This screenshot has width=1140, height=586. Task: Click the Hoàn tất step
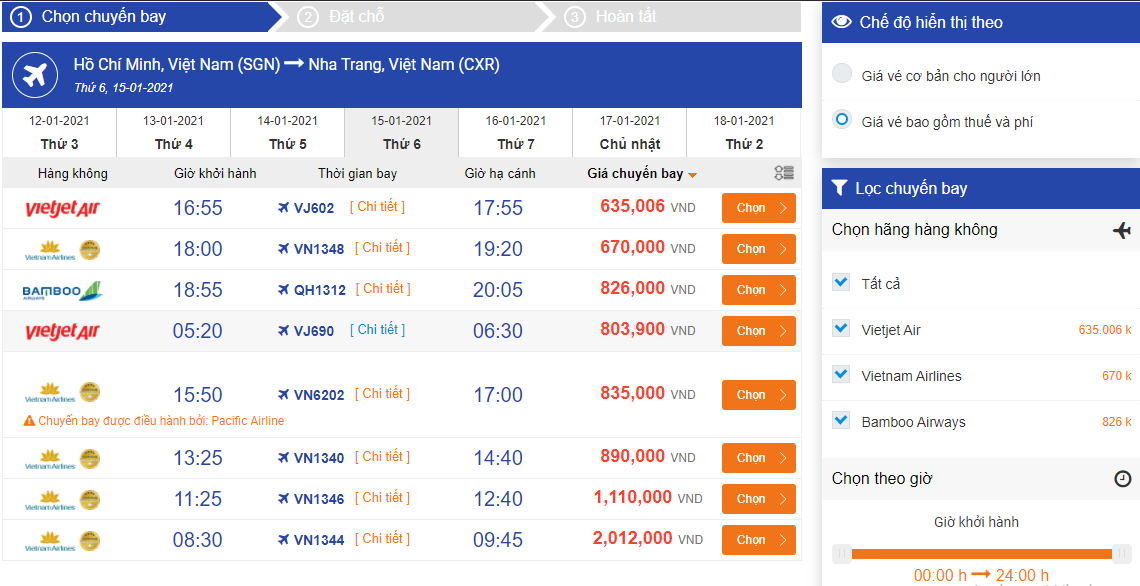(x=669, y=17)
